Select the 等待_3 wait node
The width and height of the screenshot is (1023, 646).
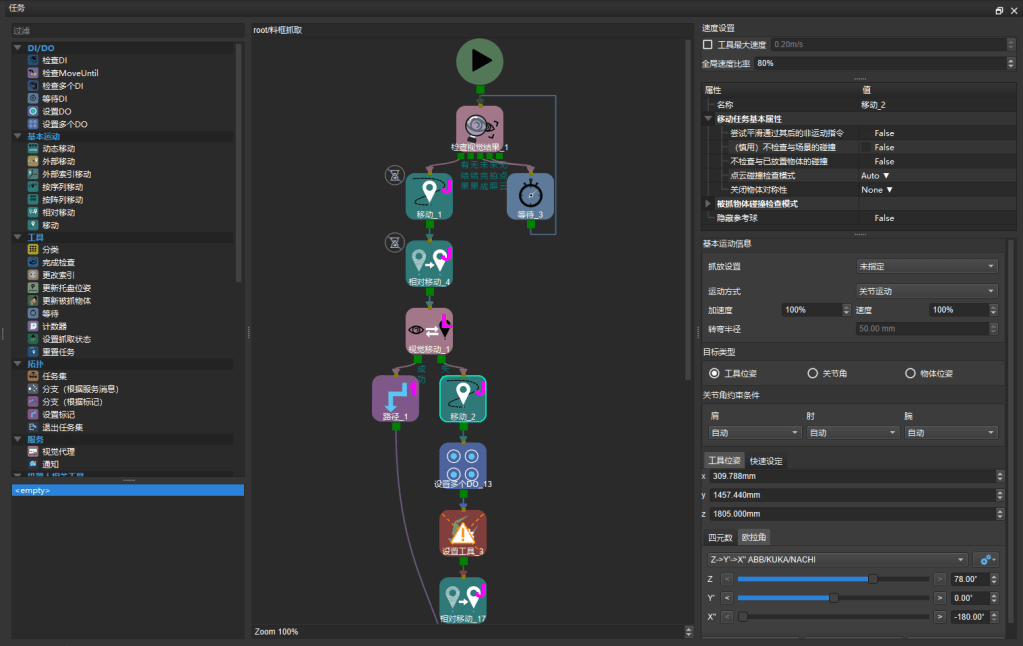[530, 195]
